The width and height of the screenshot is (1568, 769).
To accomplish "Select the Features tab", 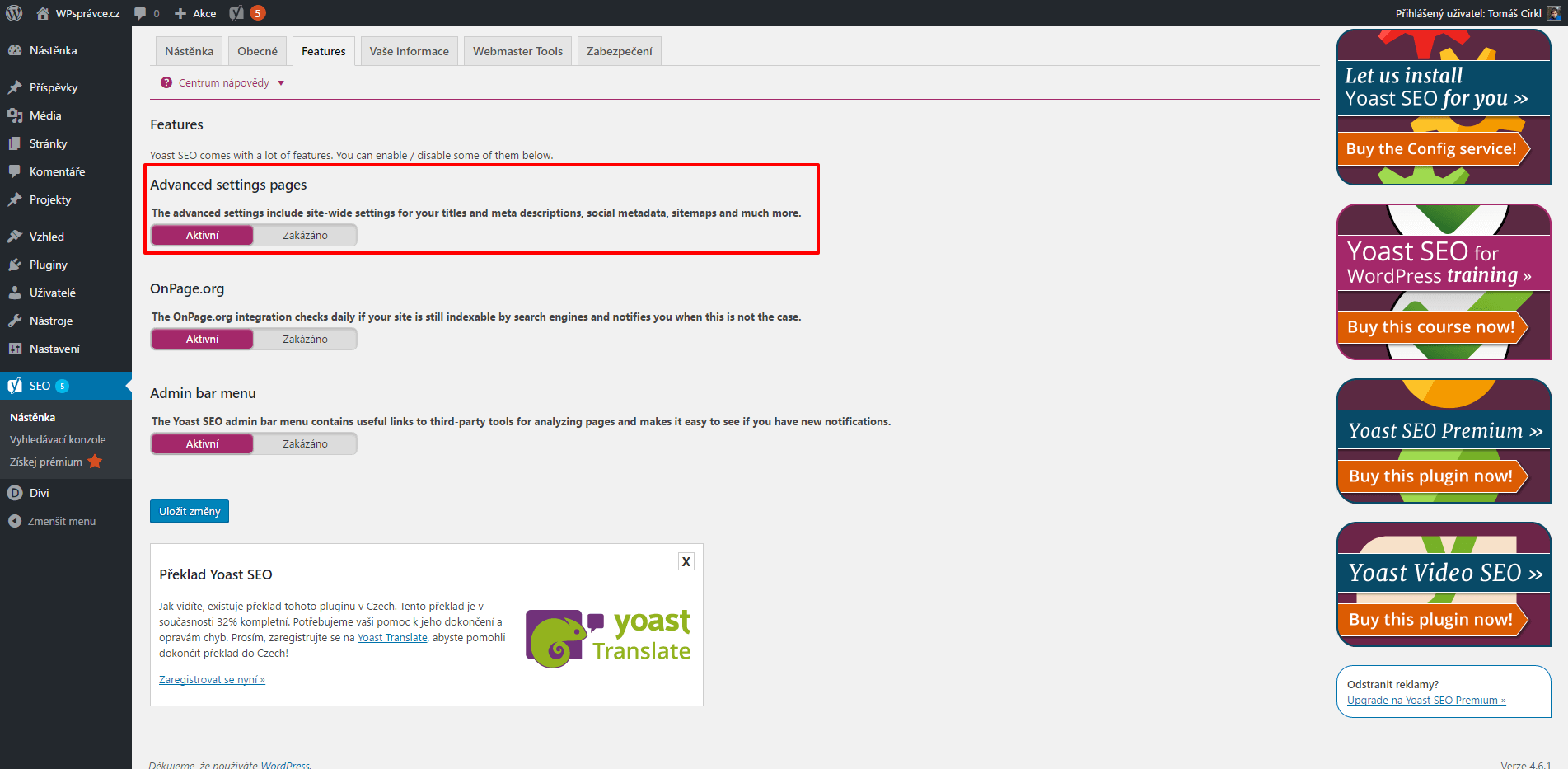I will (324, 51).
